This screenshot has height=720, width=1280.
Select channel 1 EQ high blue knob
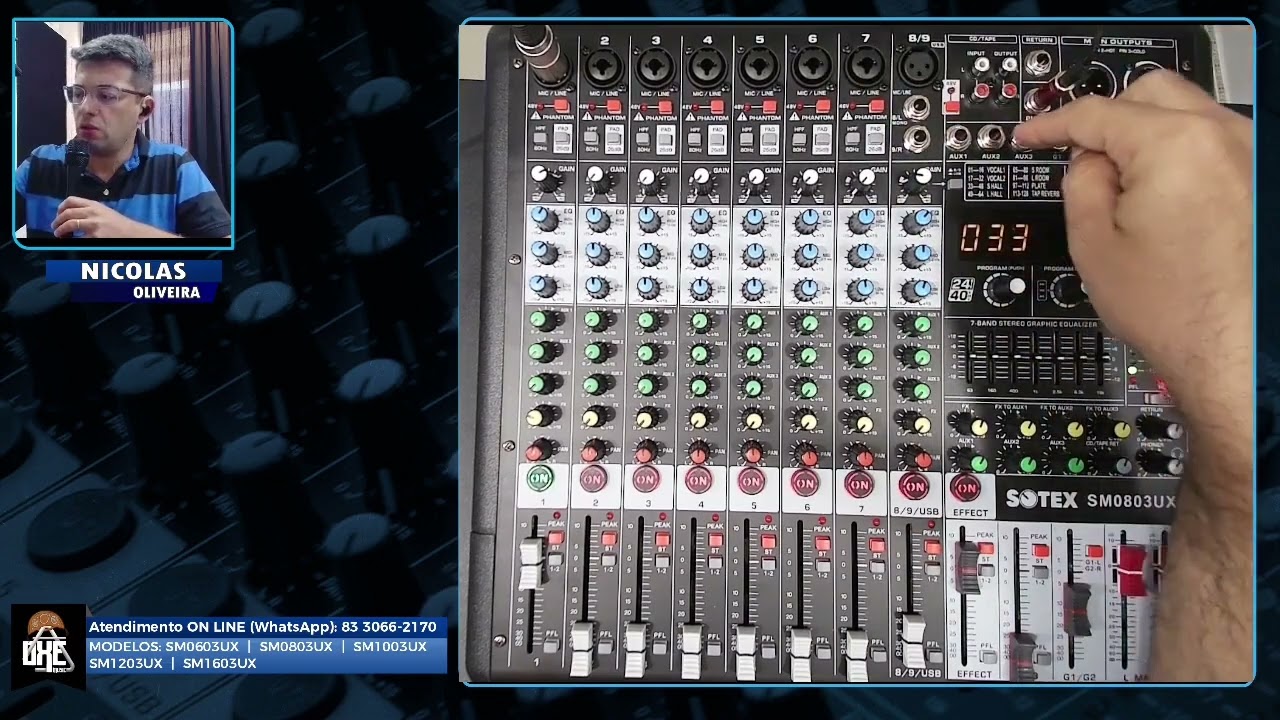542,218
